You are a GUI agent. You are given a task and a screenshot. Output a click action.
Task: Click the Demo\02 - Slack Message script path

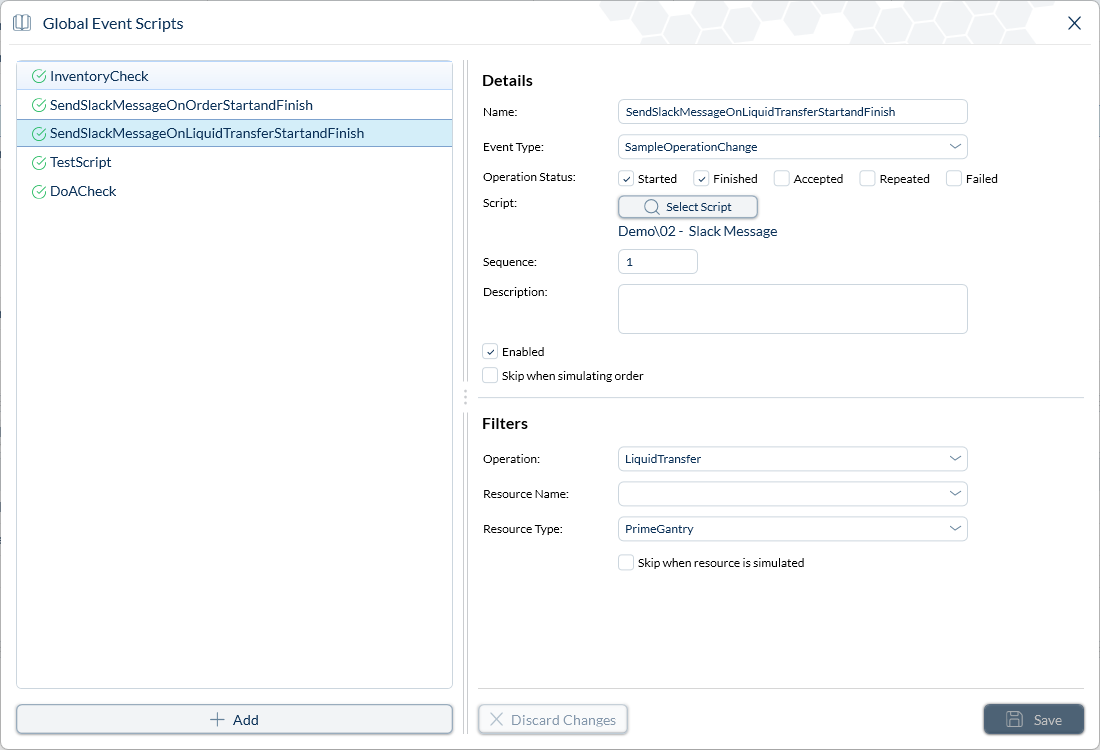697,232
